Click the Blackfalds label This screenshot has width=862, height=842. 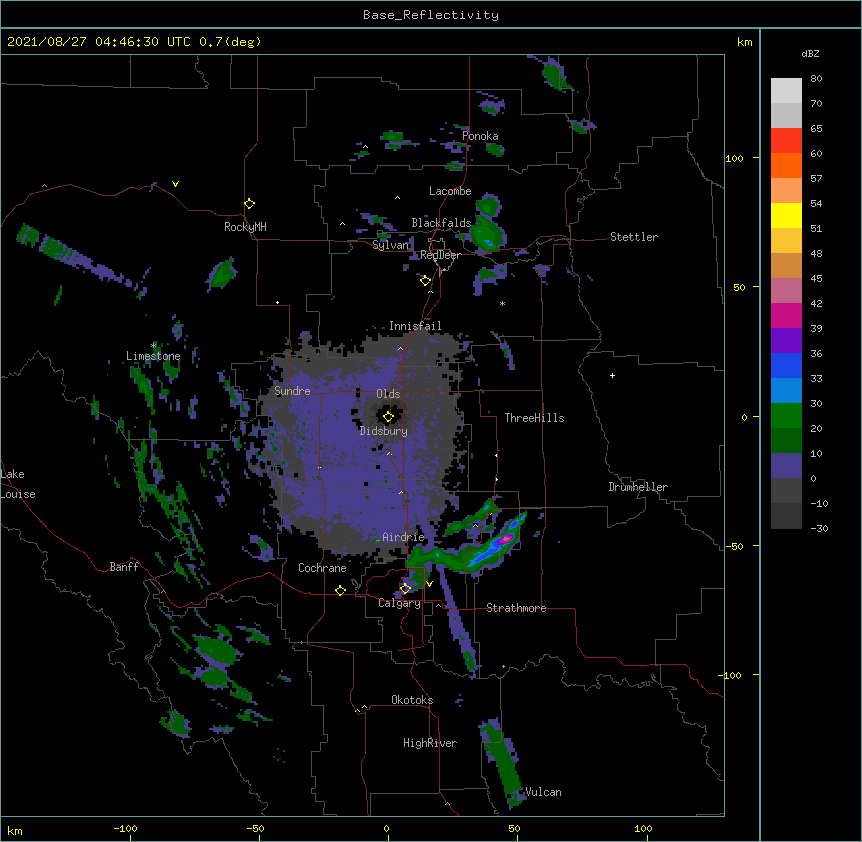tap(441, 223)
